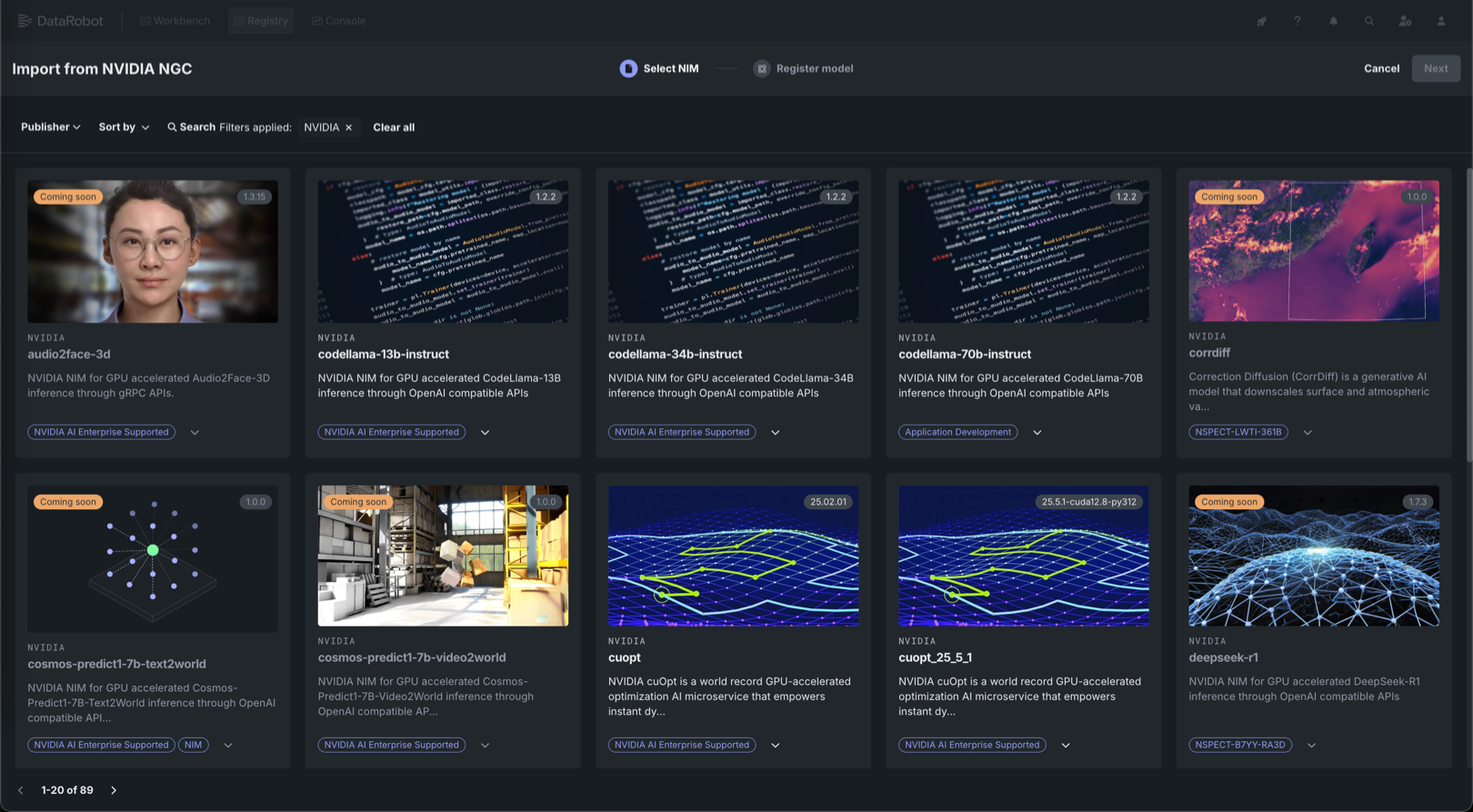Expand tags on the cuopt card

click(776, 746)
